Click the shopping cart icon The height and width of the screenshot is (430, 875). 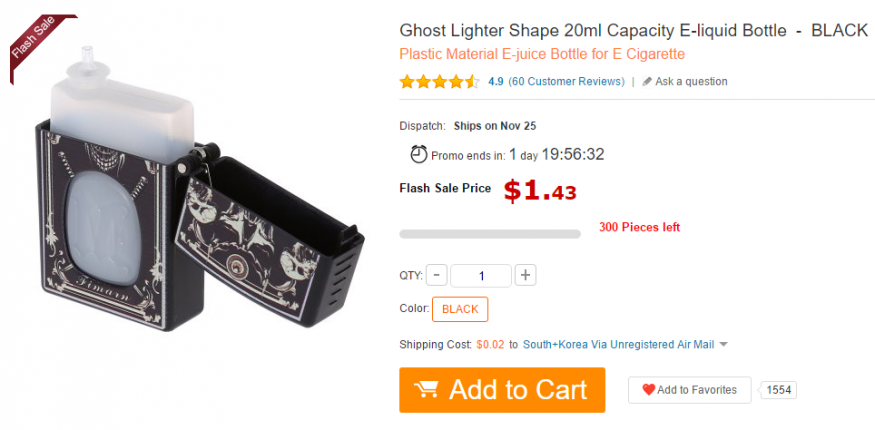pos(426,388)
